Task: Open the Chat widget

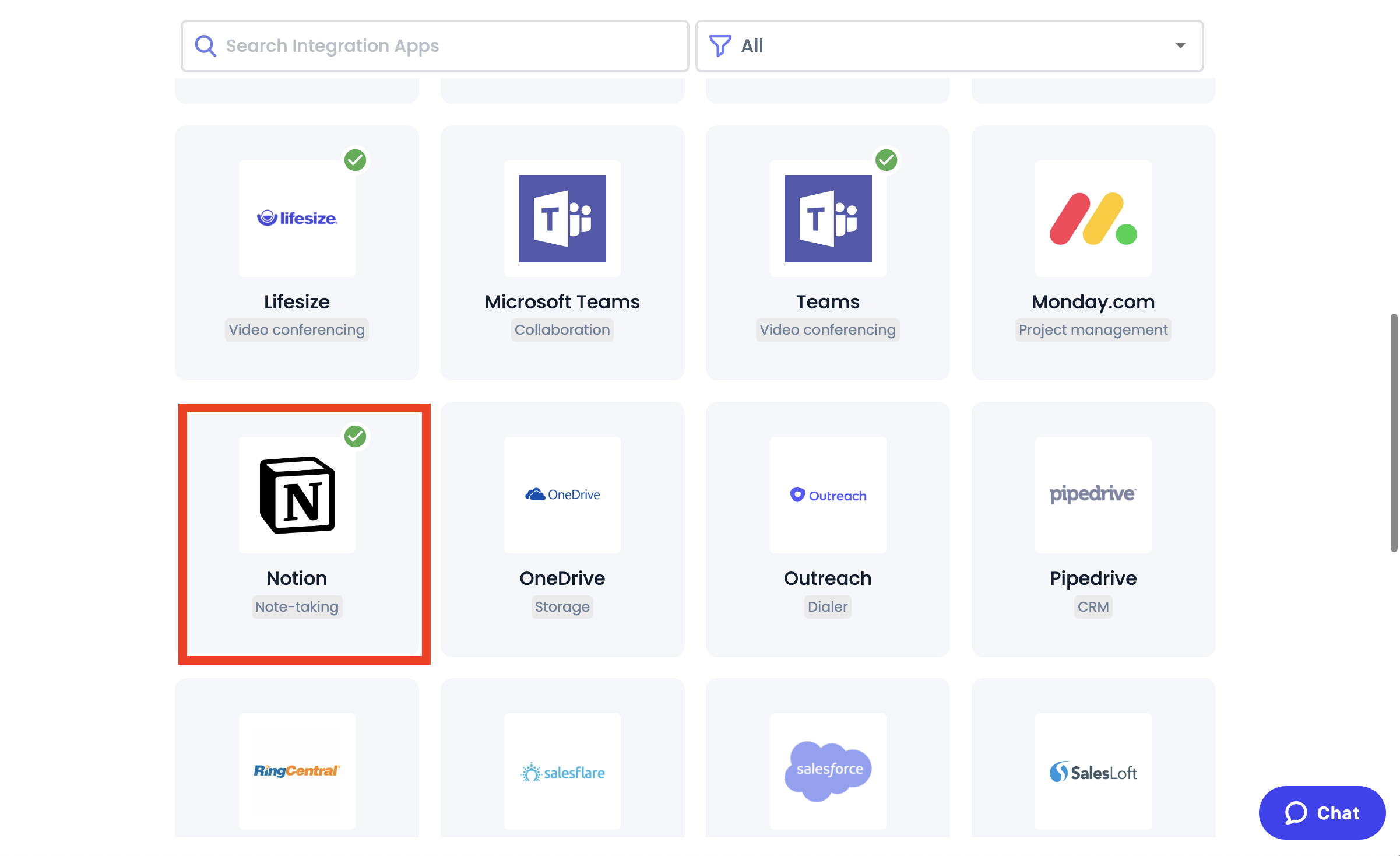Action: (1322, 813)
